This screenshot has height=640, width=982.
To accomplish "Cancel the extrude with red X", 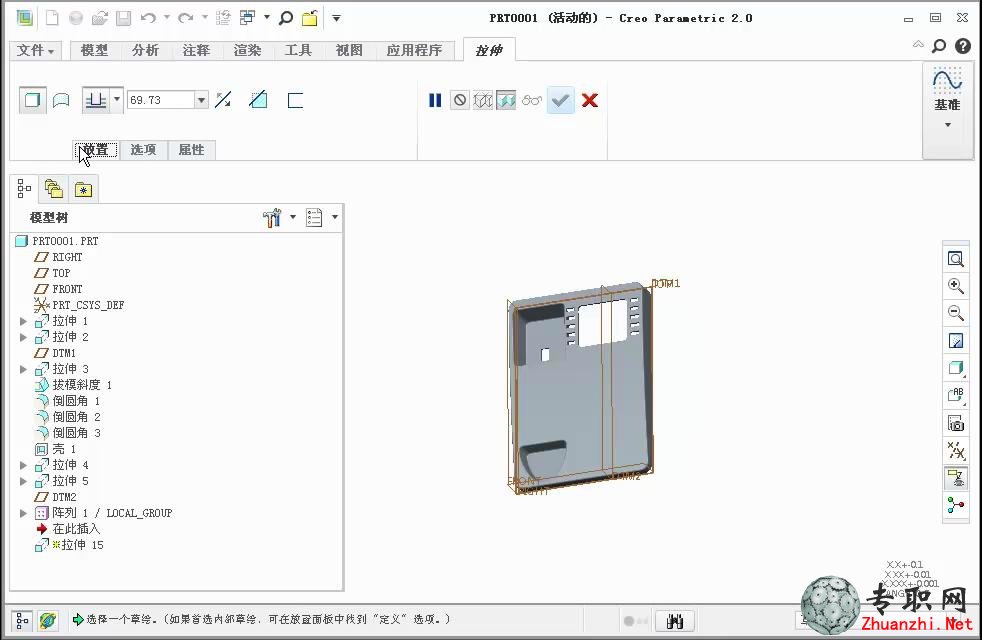I will 589,100.
